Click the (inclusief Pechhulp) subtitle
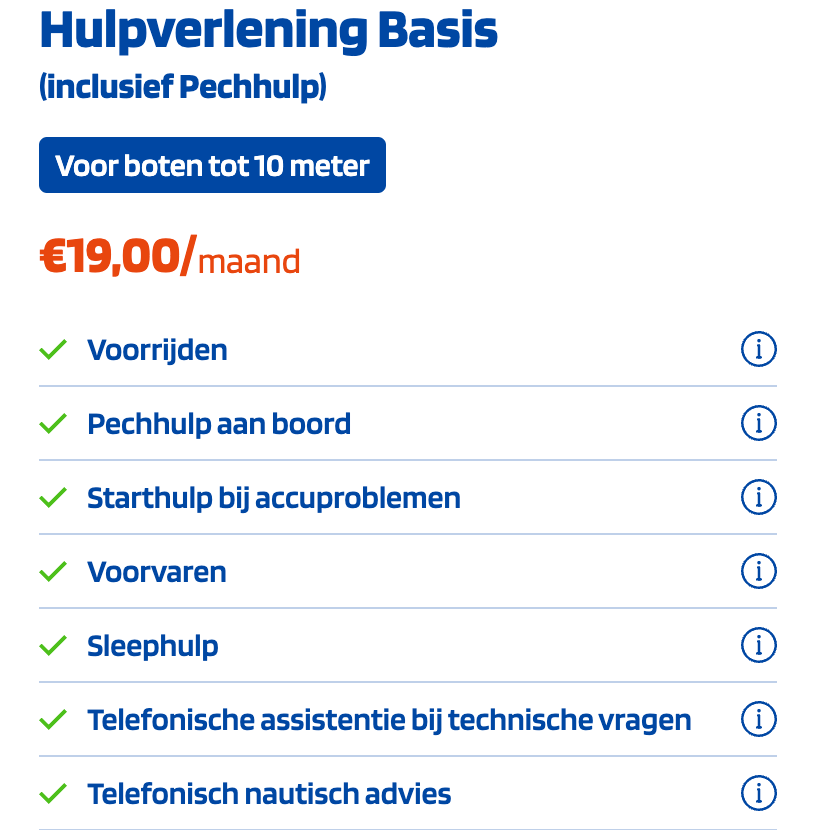The height and width of the screenshot is (830, 816). pyautogui.click(x=183, y=87)
